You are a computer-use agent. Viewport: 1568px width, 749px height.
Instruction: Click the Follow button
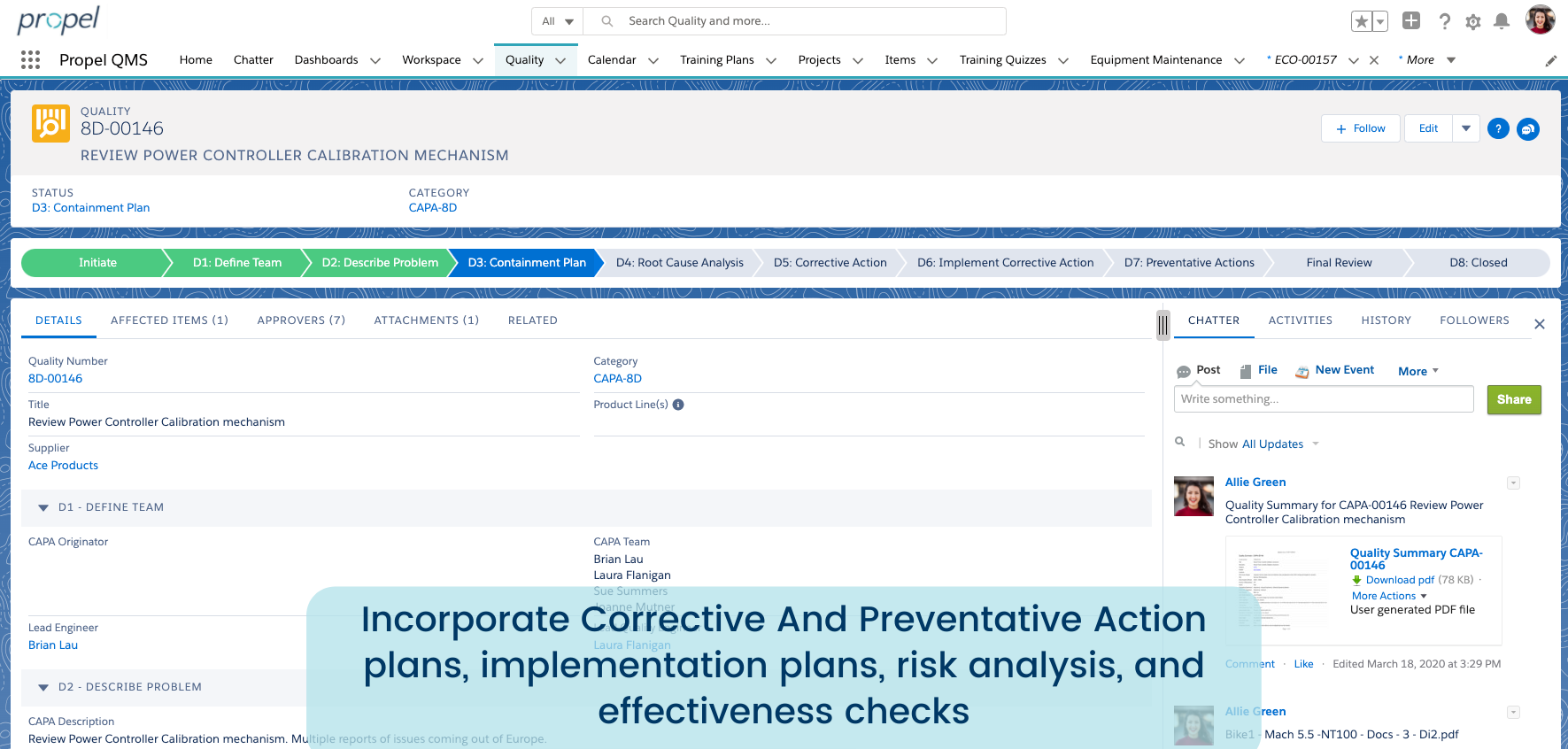tap(1361, 128)
